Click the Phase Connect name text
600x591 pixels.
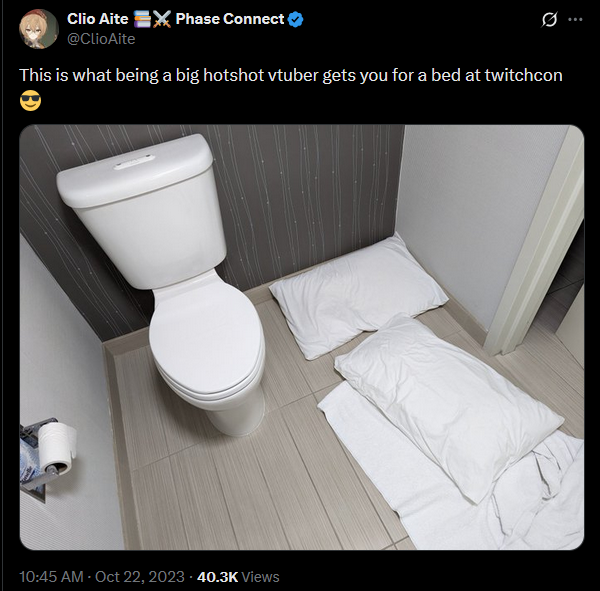[230, 19]
